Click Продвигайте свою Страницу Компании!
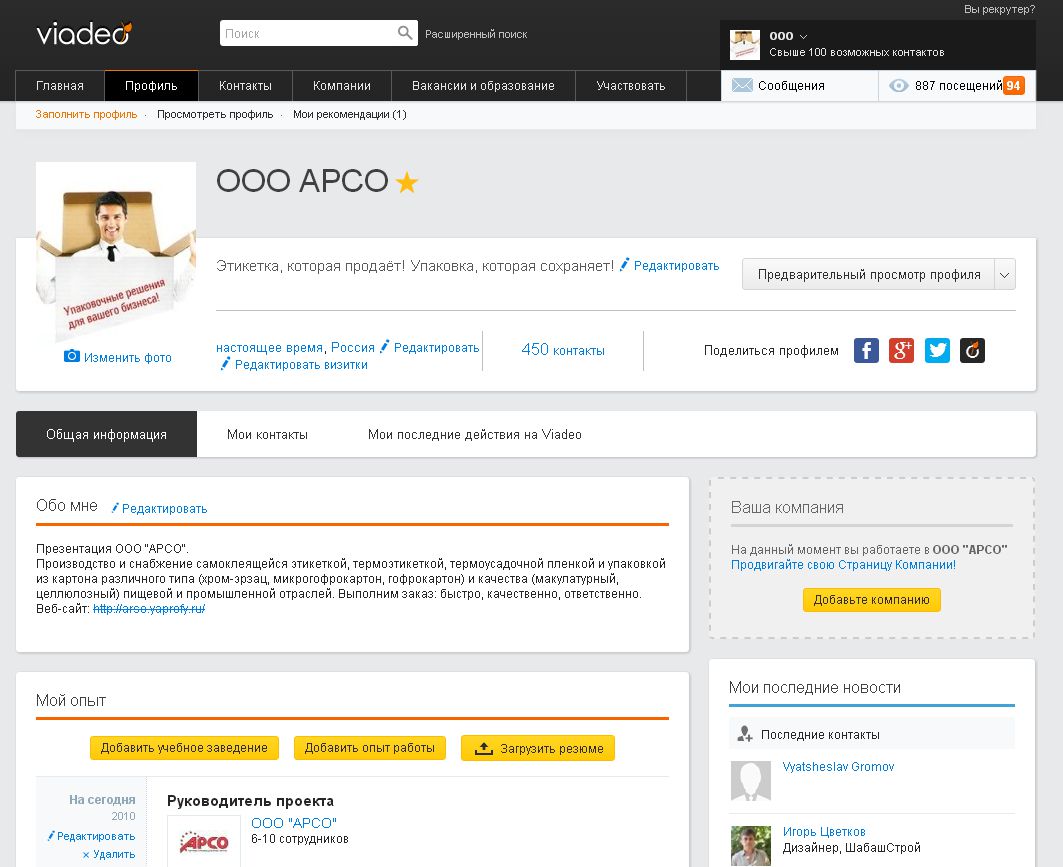This screenshot has width=1063, height=867. point(843,565)
